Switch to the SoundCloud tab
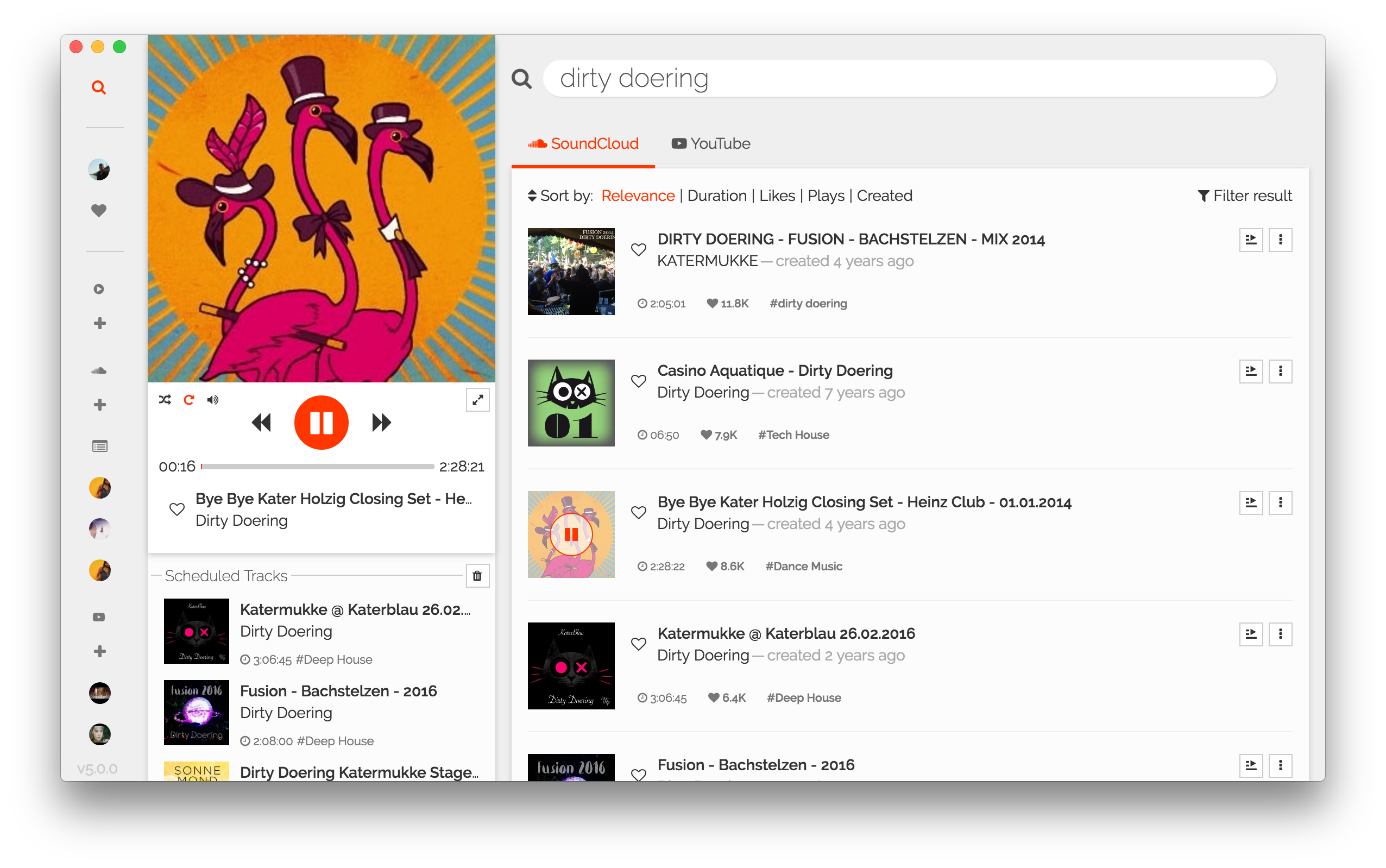Viewport: 1386px width, 868px height. point(583,143)
